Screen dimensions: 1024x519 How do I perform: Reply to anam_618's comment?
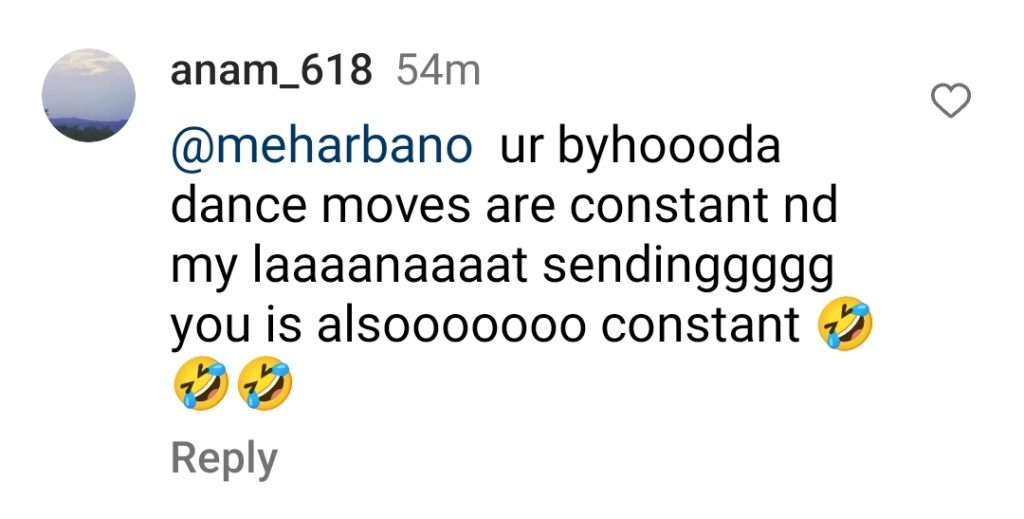click(224, 460)
